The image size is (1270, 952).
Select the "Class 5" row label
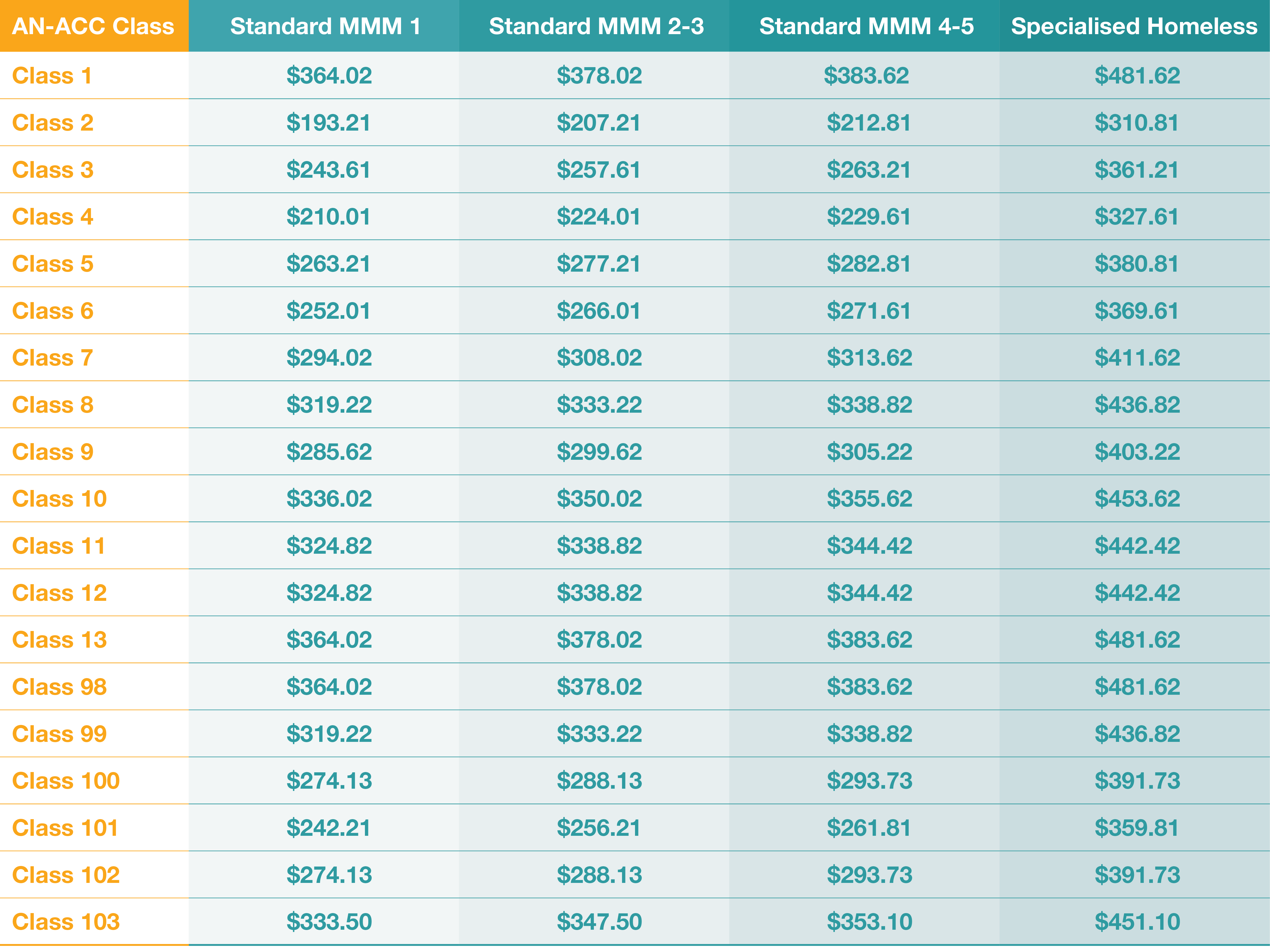coord(53,264)
